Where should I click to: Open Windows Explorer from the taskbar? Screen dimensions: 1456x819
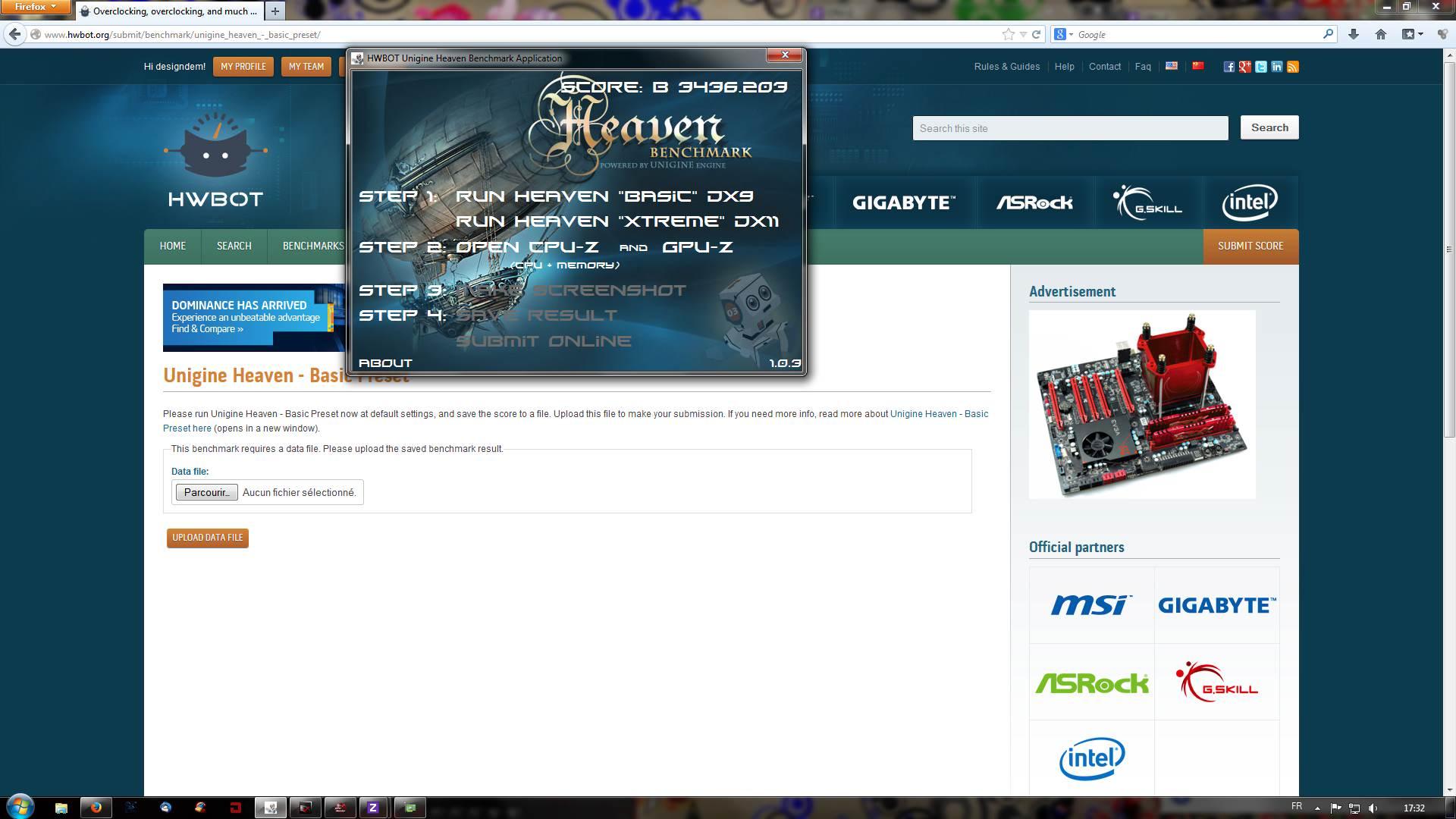(x=61, y=808)
